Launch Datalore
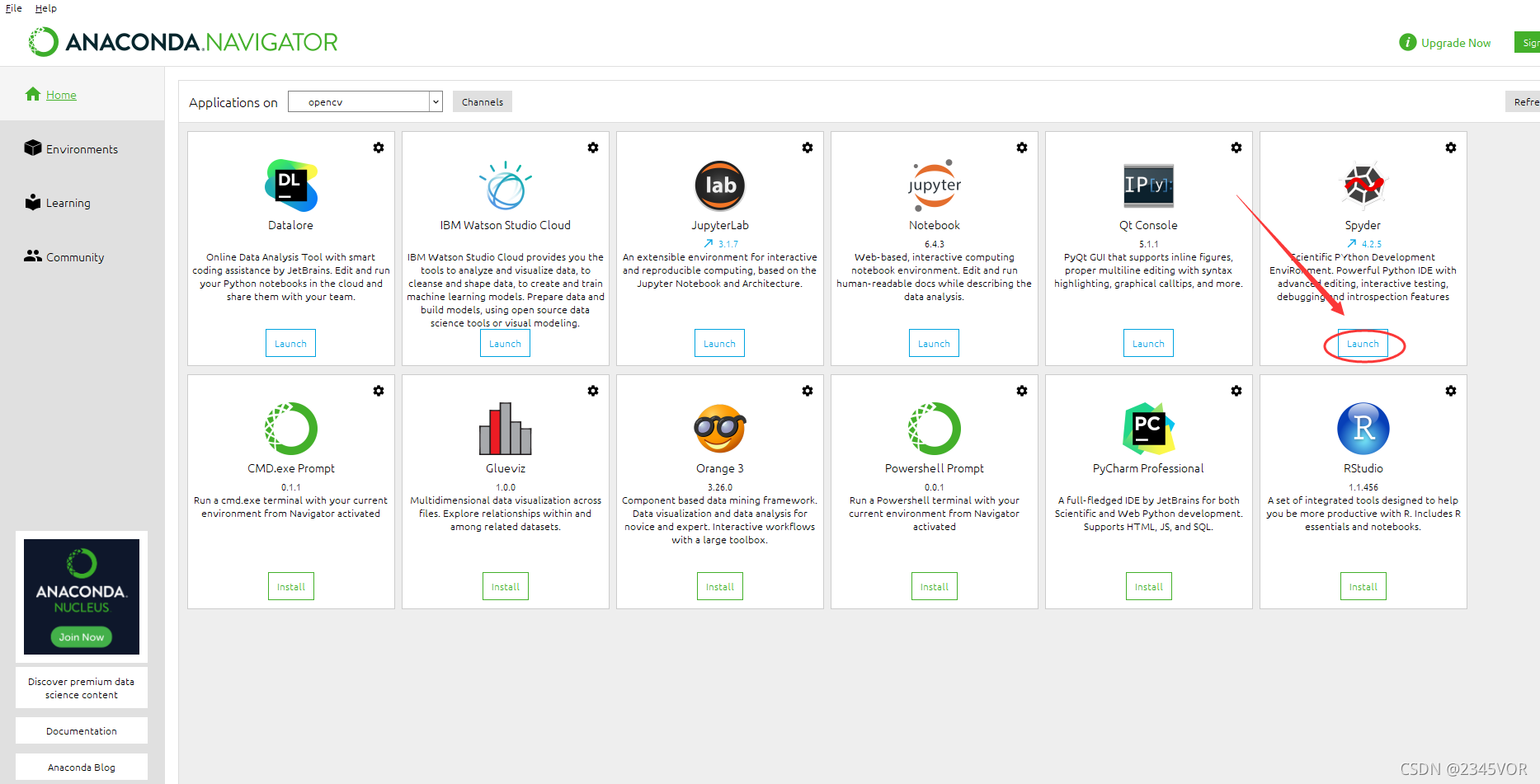Viewport: 1540px width, 784px height. [290, 343]
